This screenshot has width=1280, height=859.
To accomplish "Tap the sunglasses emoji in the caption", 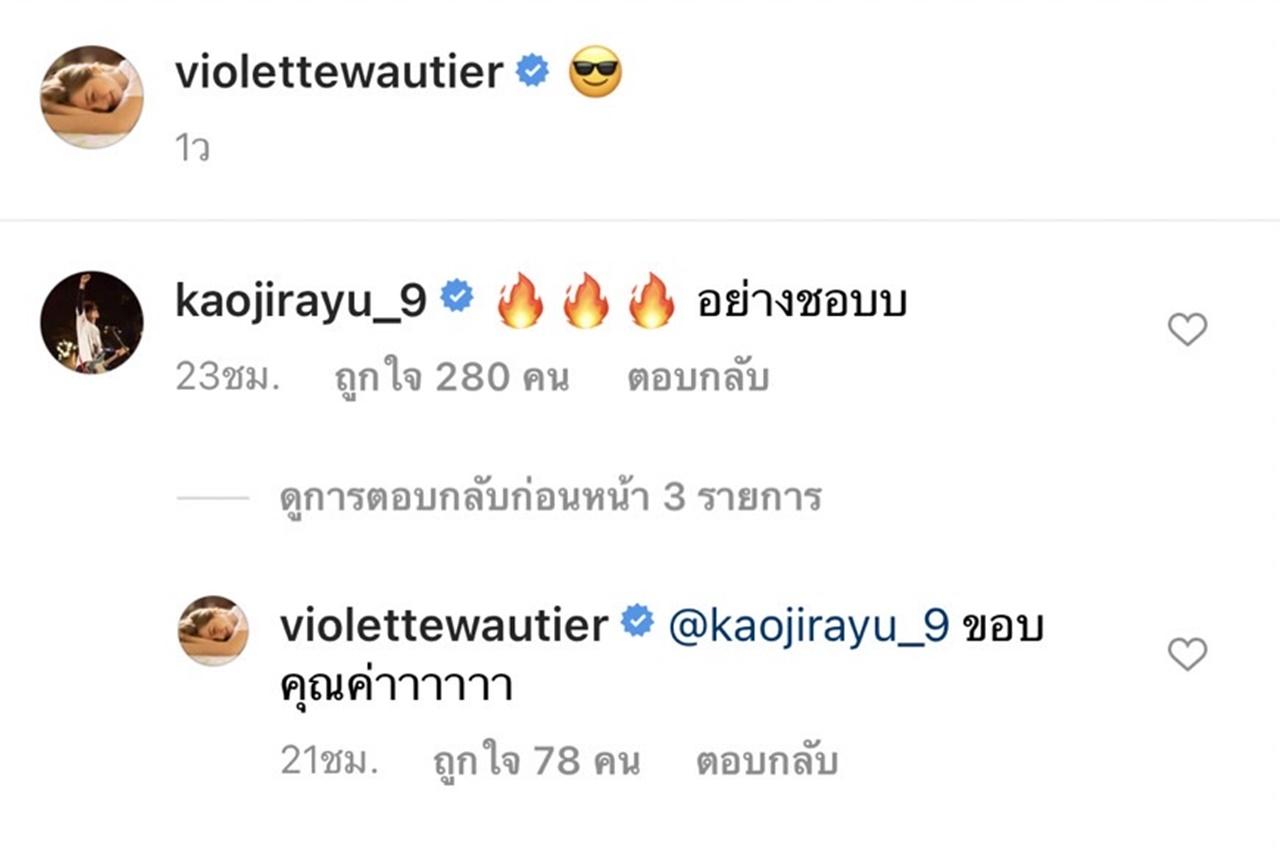I will point(595,72).
